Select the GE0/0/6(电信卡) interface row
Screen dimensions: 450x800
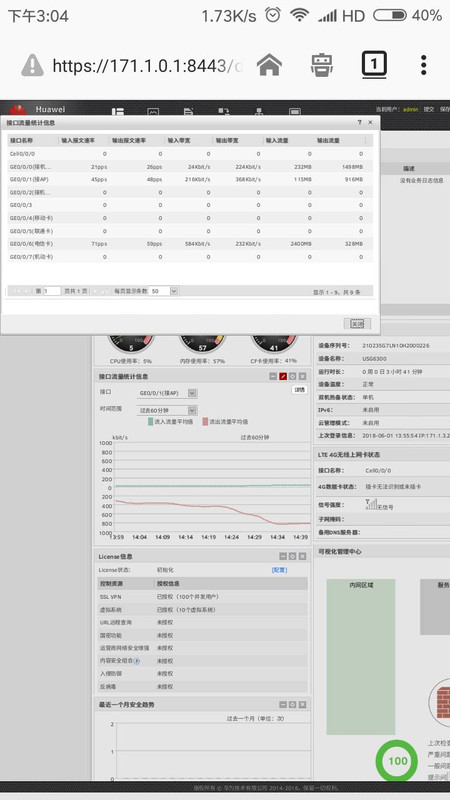tap(190, 244)
